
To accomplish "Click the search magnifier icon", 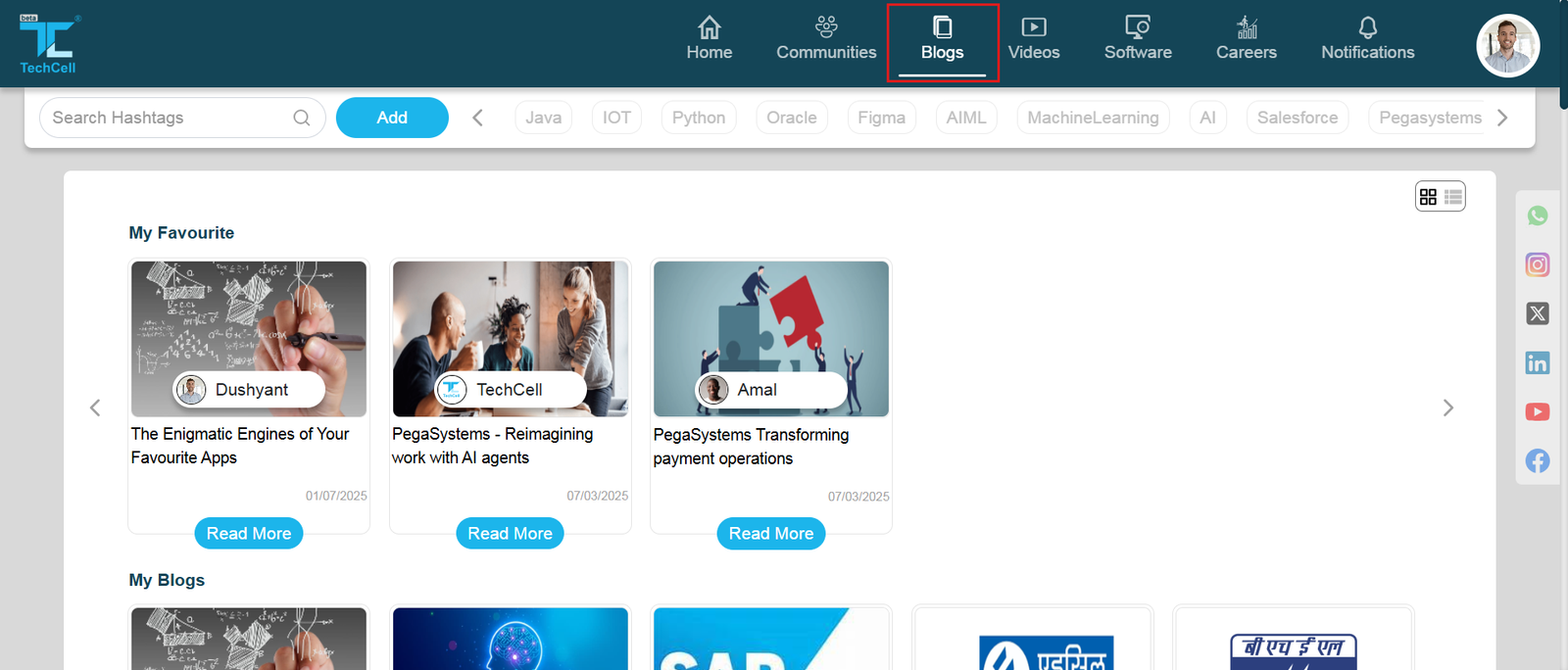I will [x=302, y=118].
